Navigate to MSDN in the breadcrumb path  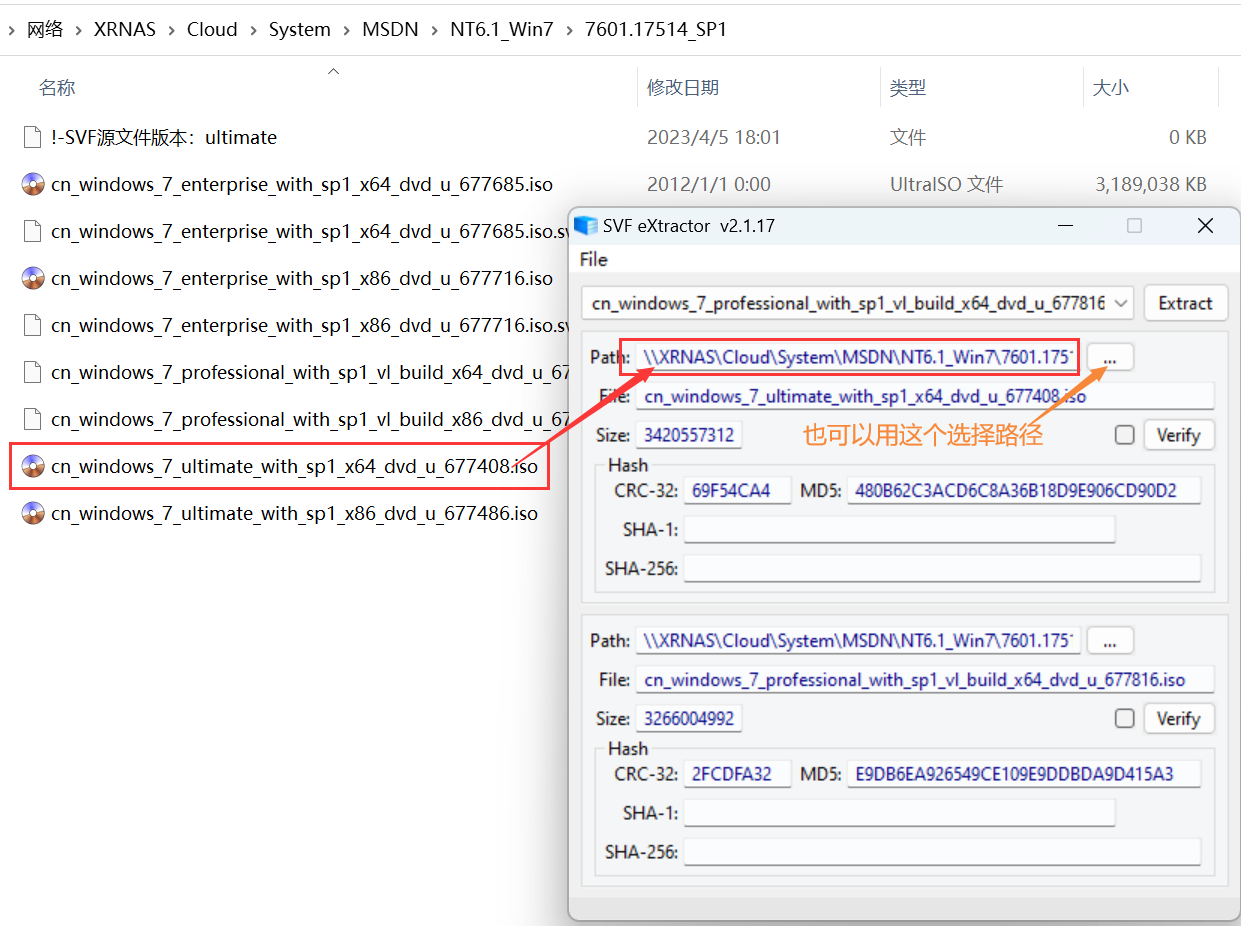tap(390, 30)
